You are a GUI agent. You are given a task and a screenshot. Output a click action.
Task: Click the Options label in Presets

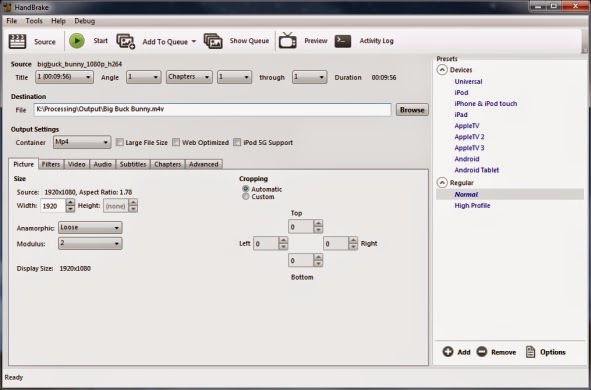pos(553,352)
